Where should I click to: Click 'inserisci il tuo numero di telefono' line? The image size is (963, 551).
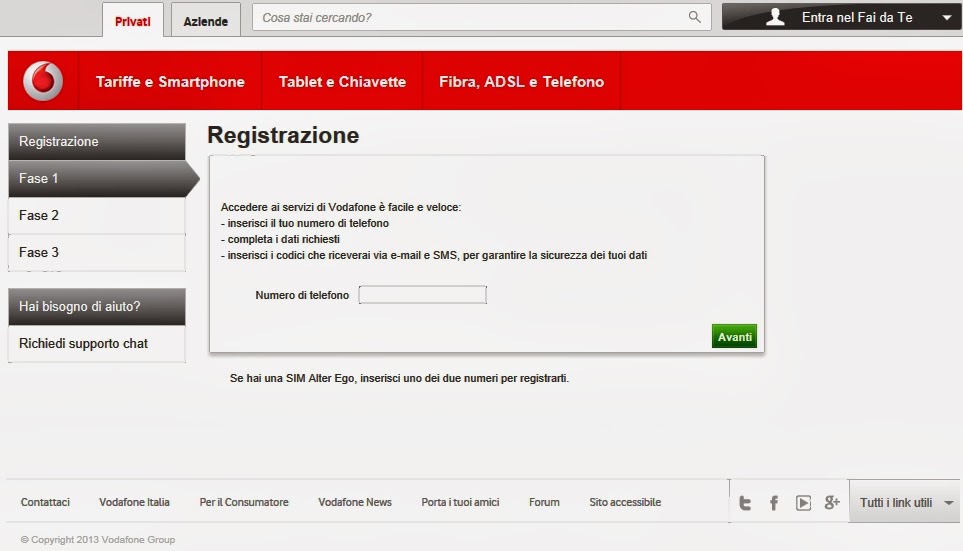point(305,223)
